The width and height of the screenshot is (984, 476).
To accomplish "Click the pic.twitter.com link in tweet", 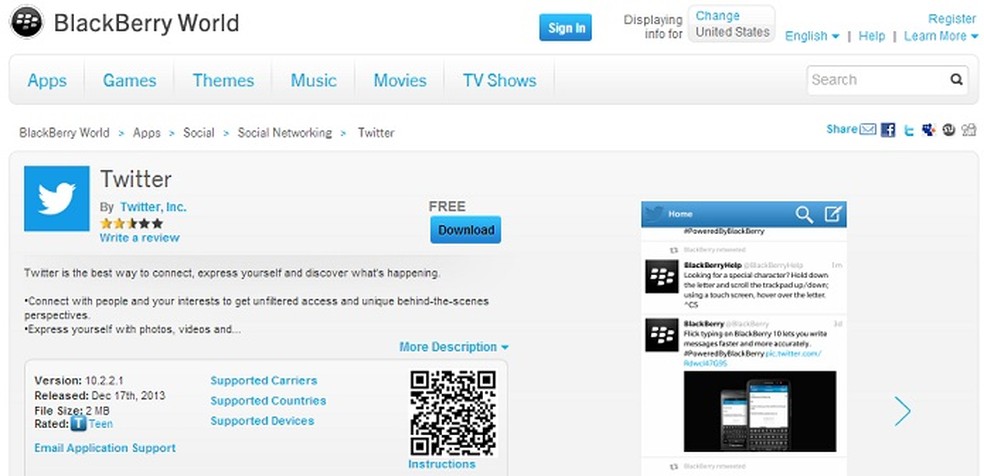I will tap(793, 354).
